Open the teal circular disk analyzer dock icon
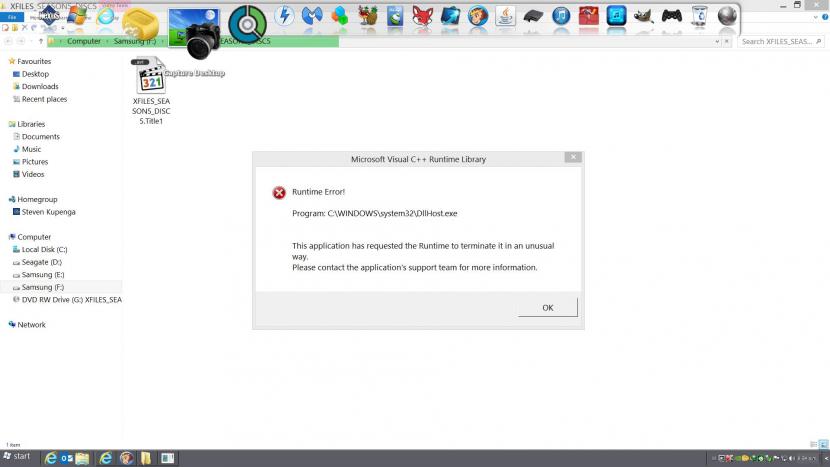830x467 pixels. click(247, 24)
